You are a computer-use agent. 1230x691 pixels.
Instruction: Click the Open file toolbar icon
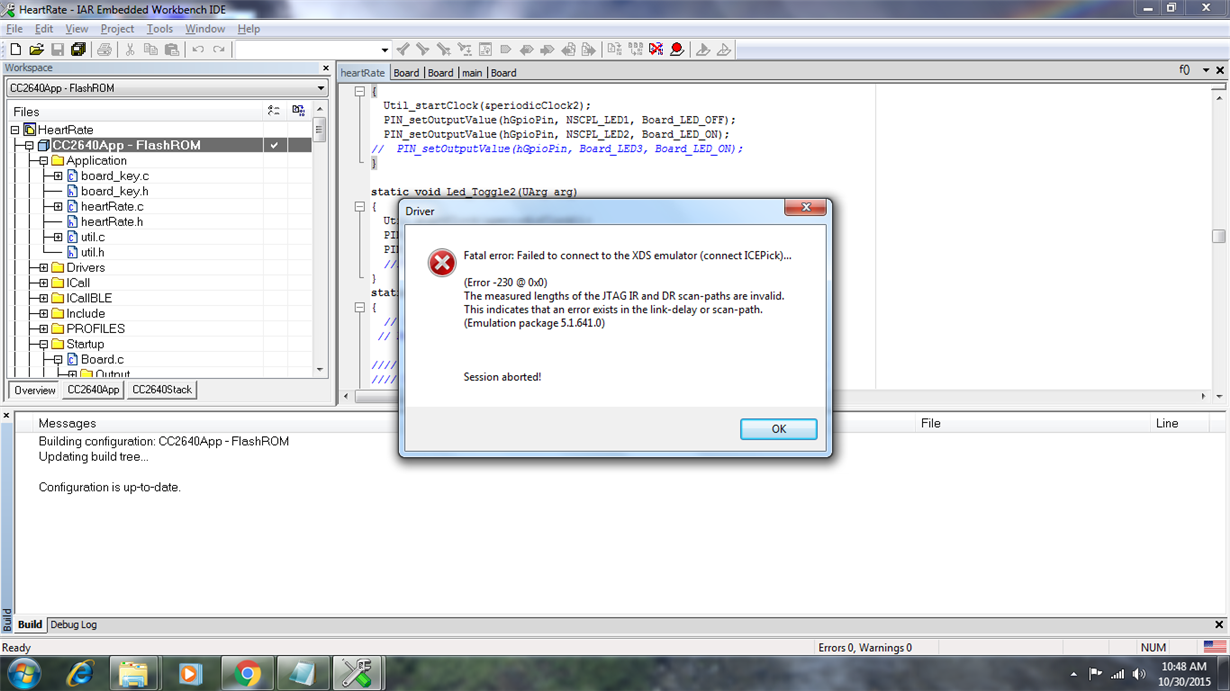[x=37, y=49]
